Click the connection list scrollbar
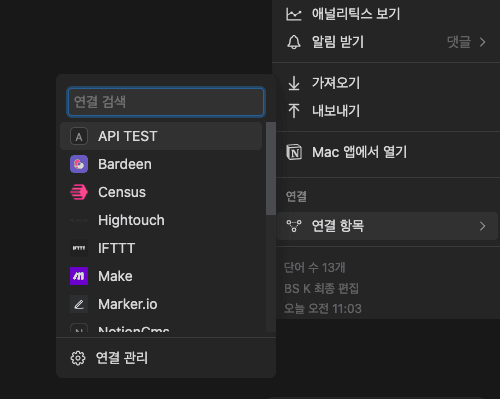The width and height of the screenshot is (500, 399). (271, 169)
